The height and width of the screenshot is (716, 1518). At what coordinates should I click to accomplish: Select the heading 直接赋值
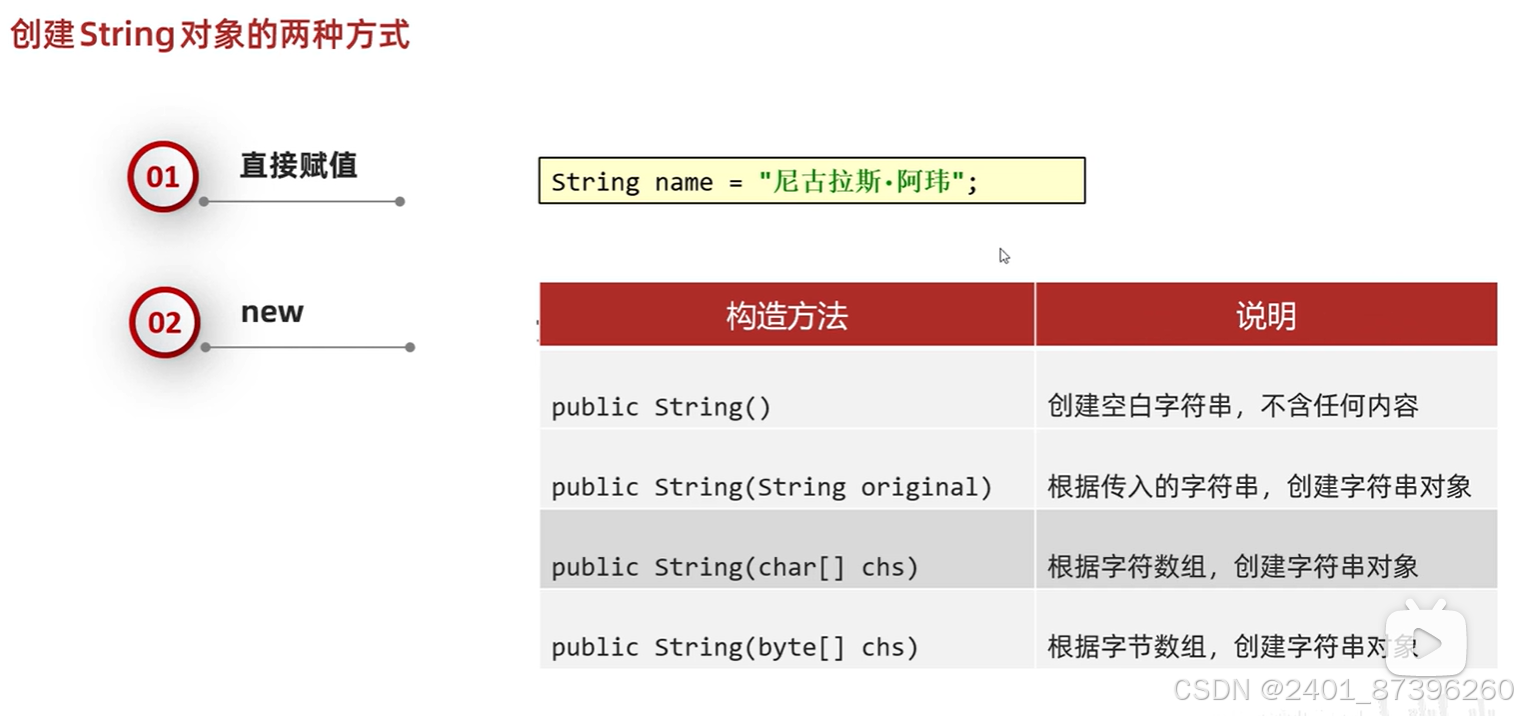[x=298, y=165]
